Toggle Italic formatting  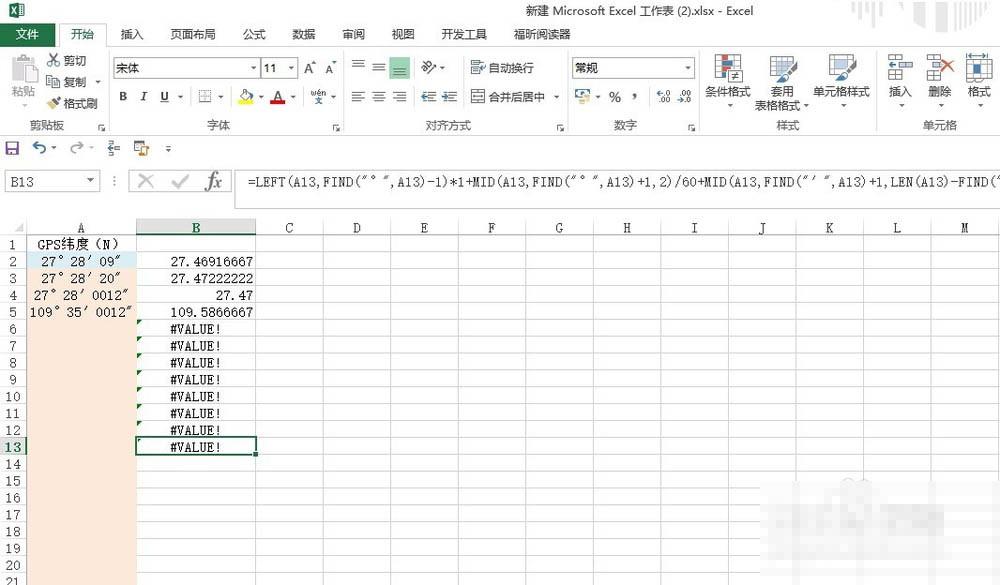click(143, 97)
